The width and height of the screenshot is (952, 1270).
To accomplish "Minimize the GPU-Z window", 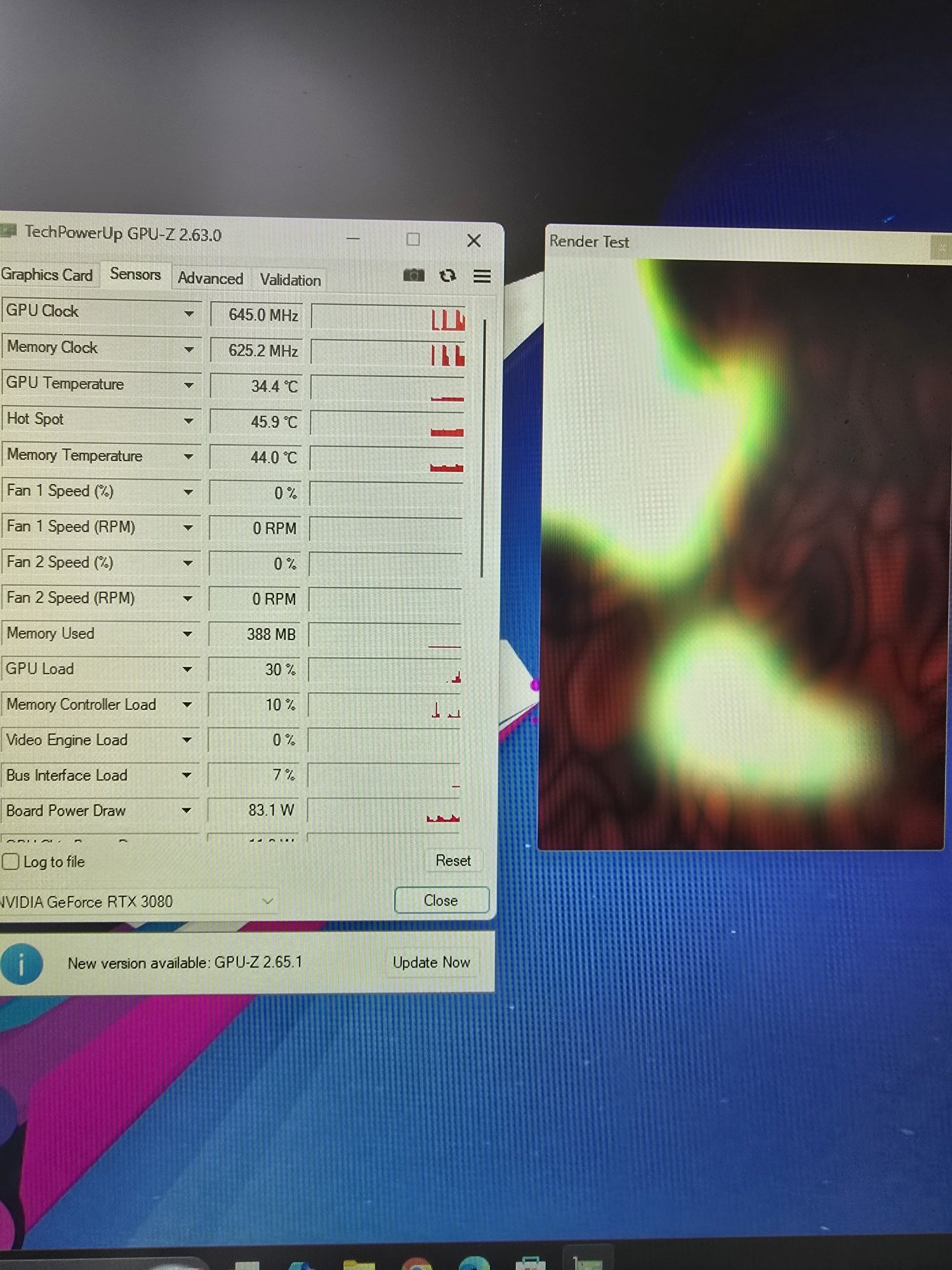I will point(354,239).
